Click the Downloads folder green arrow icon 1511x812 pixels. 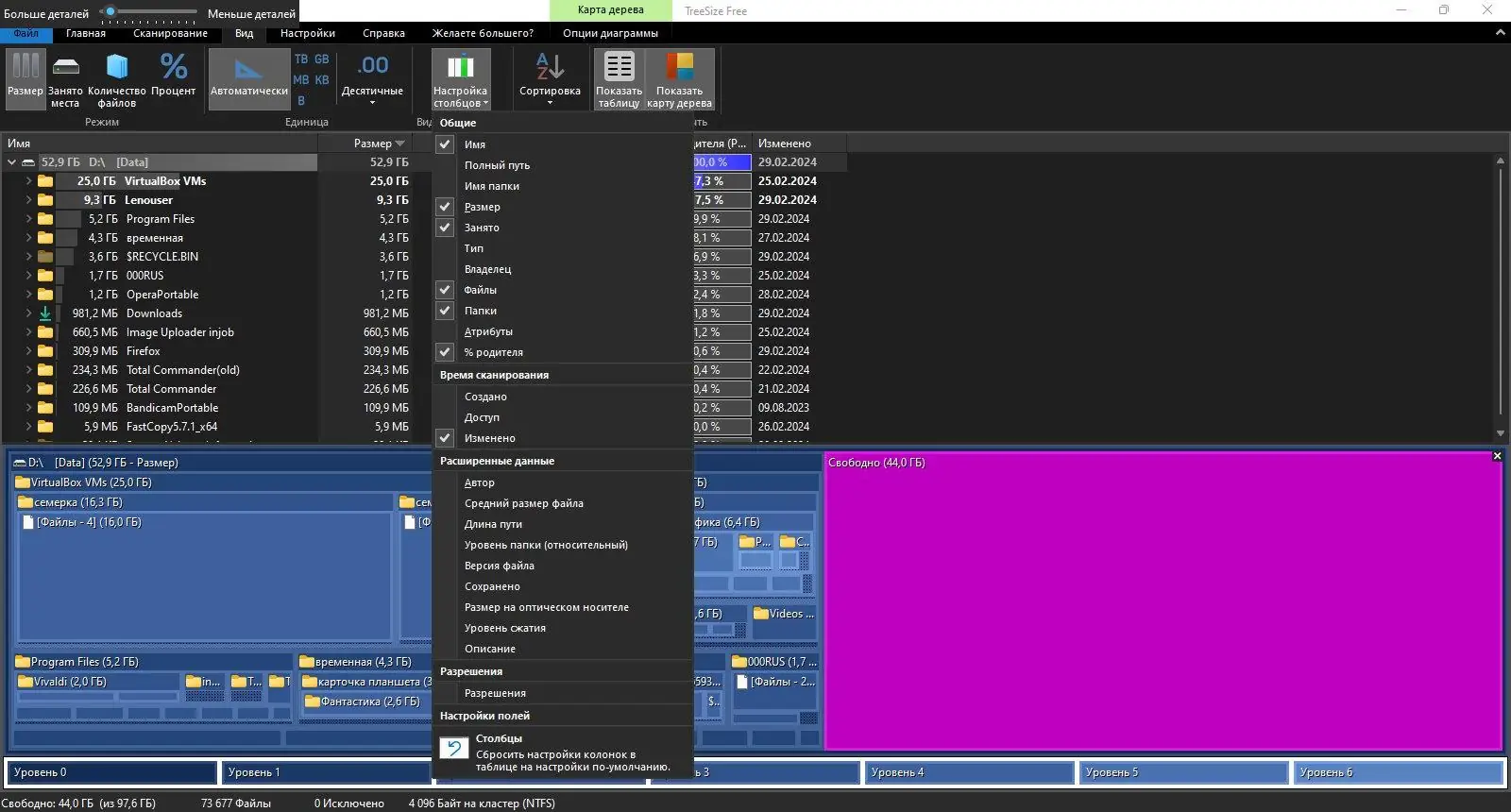(x=45, y=313)
